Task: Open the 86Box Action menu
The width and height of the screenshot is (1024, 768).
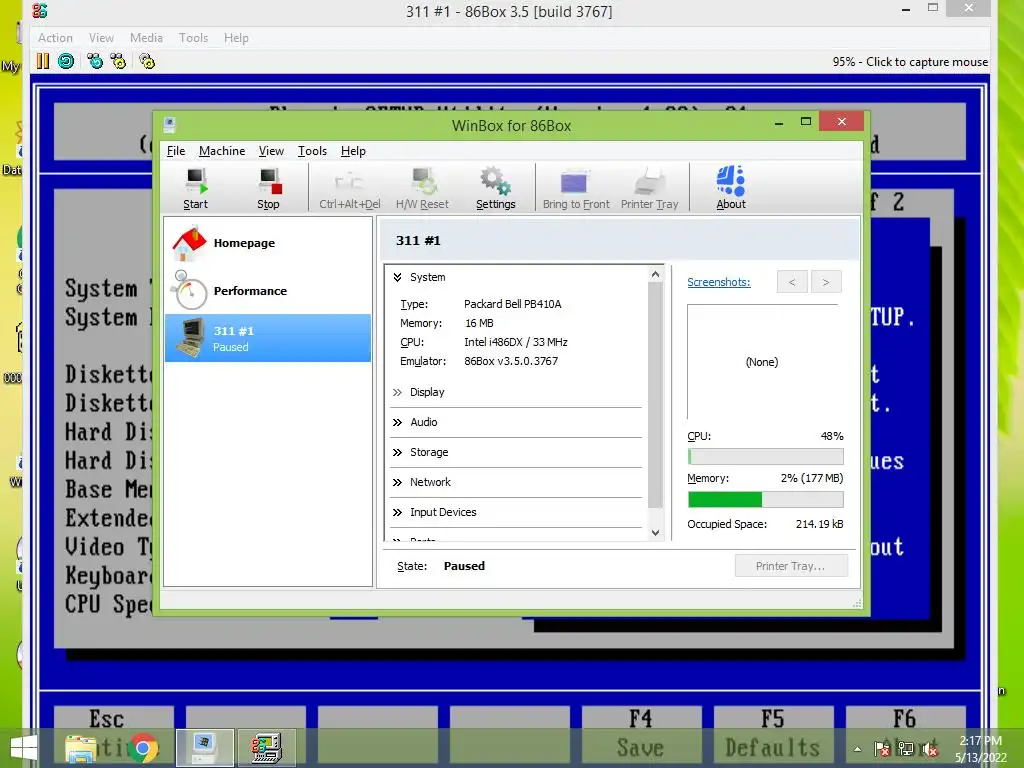Action: click(x=55, y=38)
